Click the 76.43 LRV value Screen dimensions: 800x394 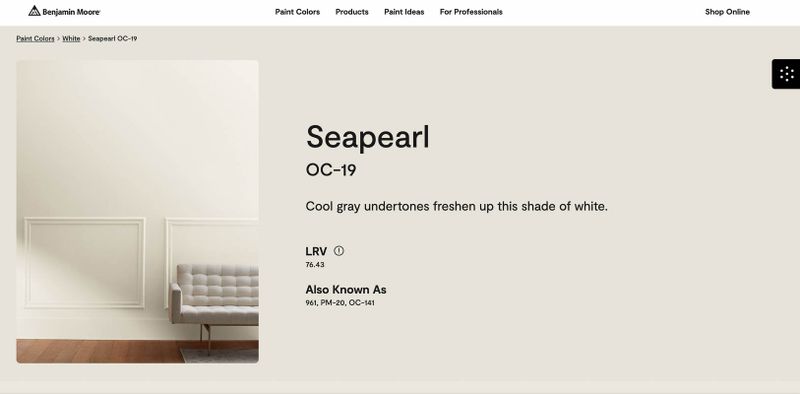pos(315,264)
